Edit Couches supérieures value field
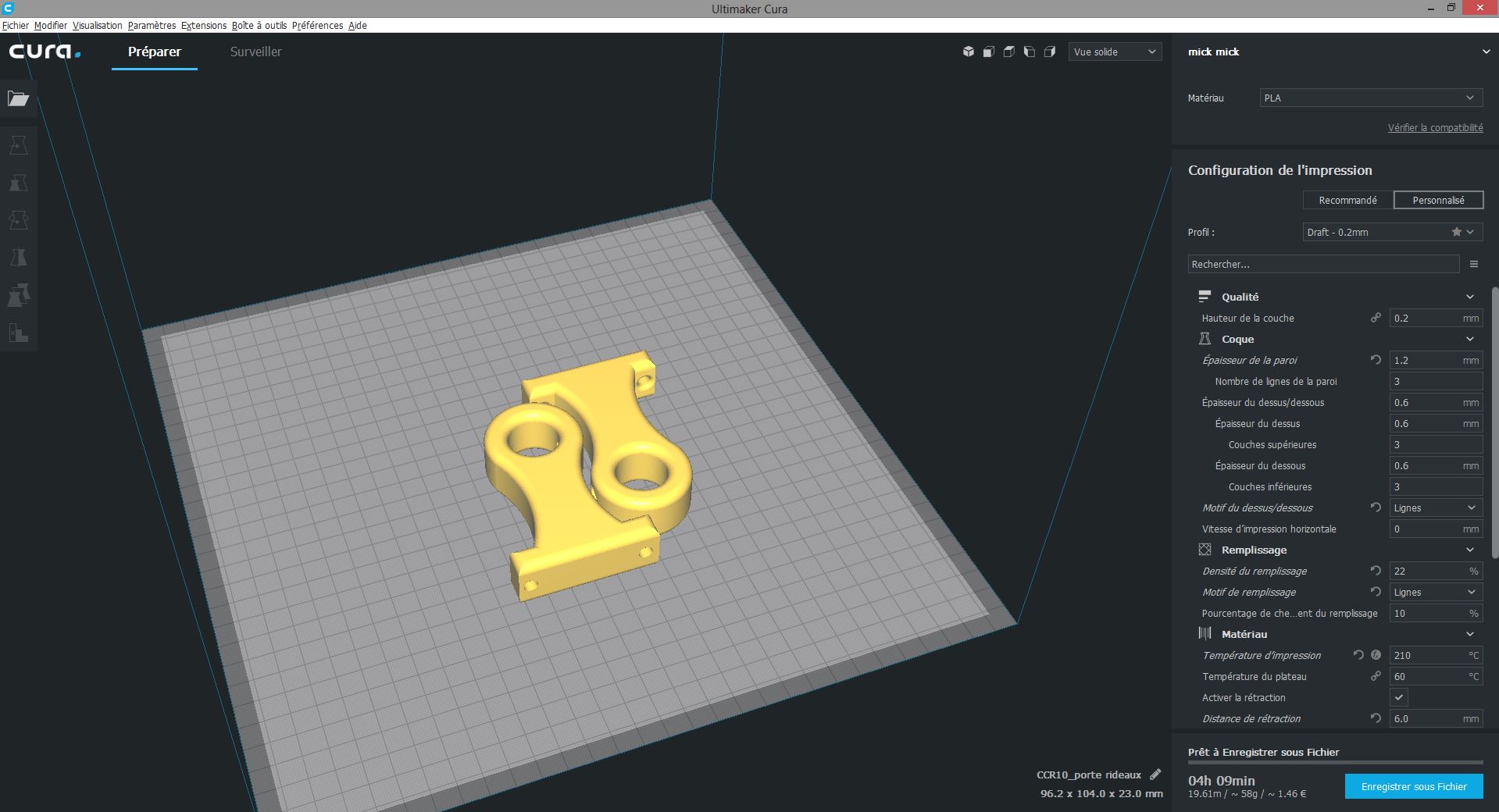 click(1436, 444)
